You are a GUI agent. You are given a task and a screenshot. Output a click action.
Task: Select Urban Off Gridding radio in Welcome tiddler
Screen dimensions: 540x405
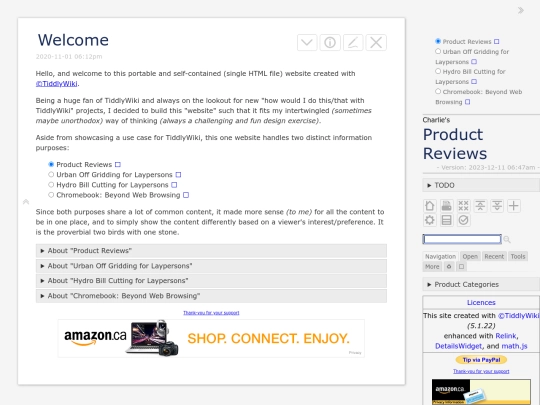(x=51, y=174)
